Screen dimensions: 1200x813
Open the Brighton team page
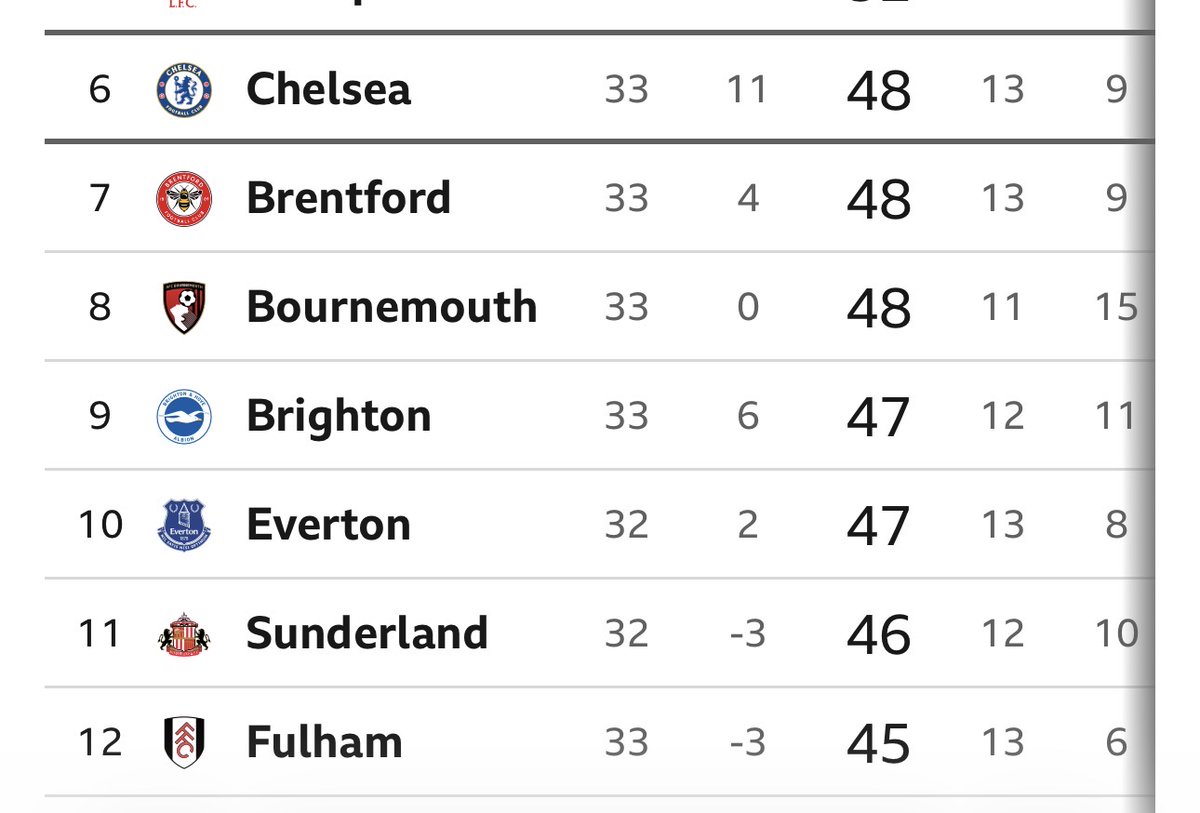pyautogui.click(x=338, y=417)
